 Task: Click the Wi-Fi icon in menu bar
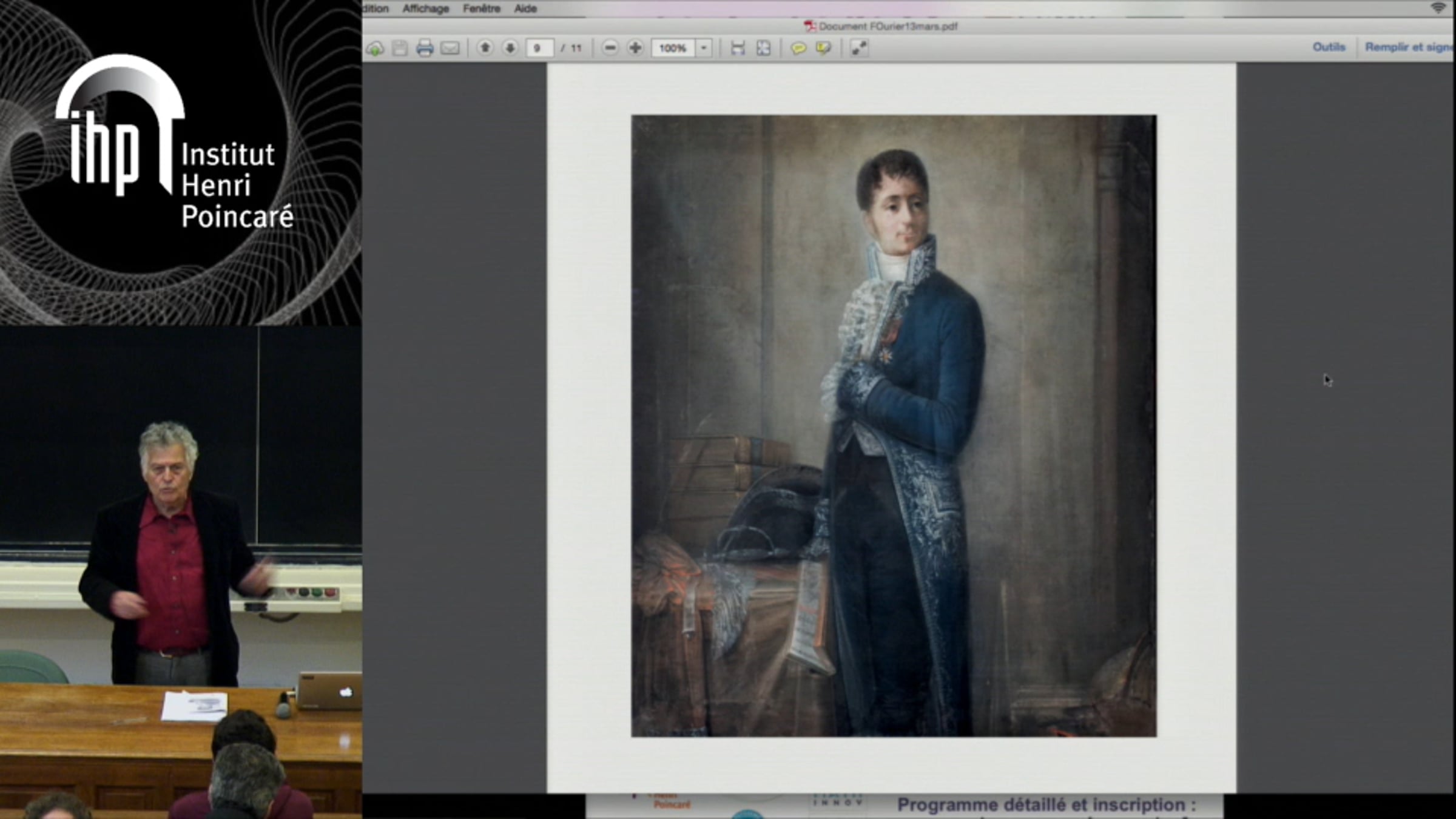click(1438, 8)
